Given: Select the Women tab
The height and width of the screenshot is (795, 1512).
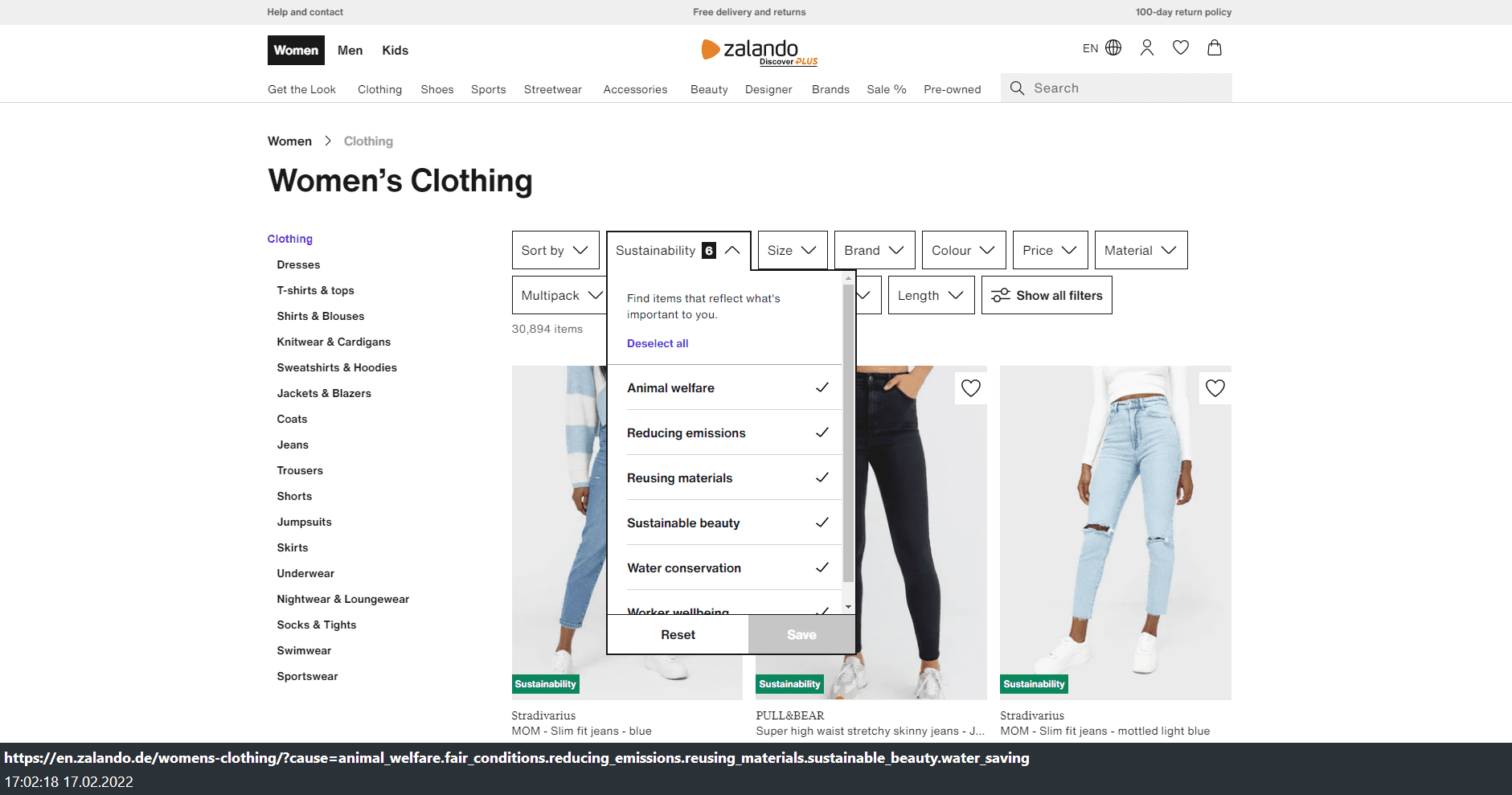Looking at the screenshot, I should (x=296, y=50).
